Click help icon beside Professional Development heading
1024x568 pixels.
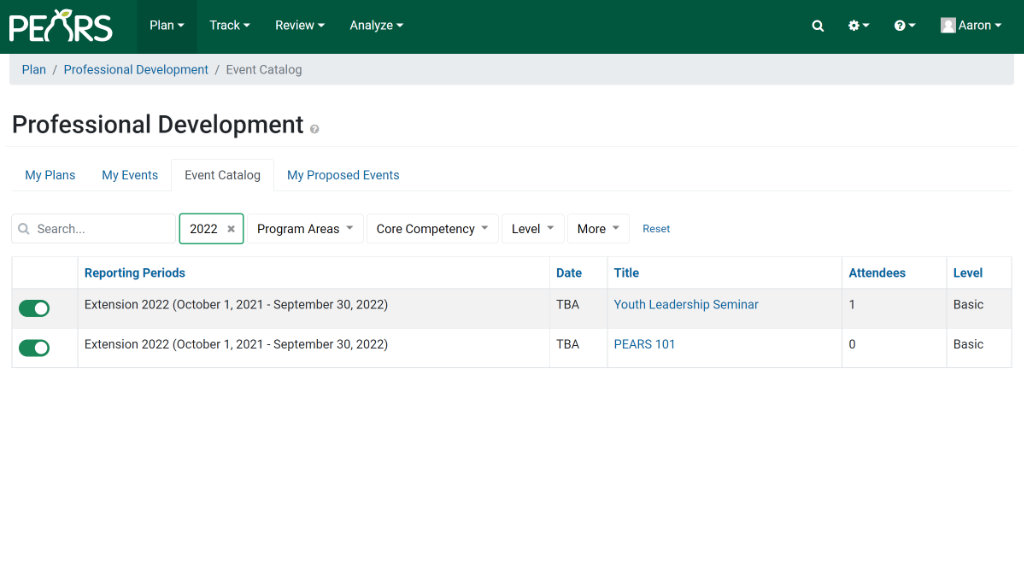tap(314, 129)
